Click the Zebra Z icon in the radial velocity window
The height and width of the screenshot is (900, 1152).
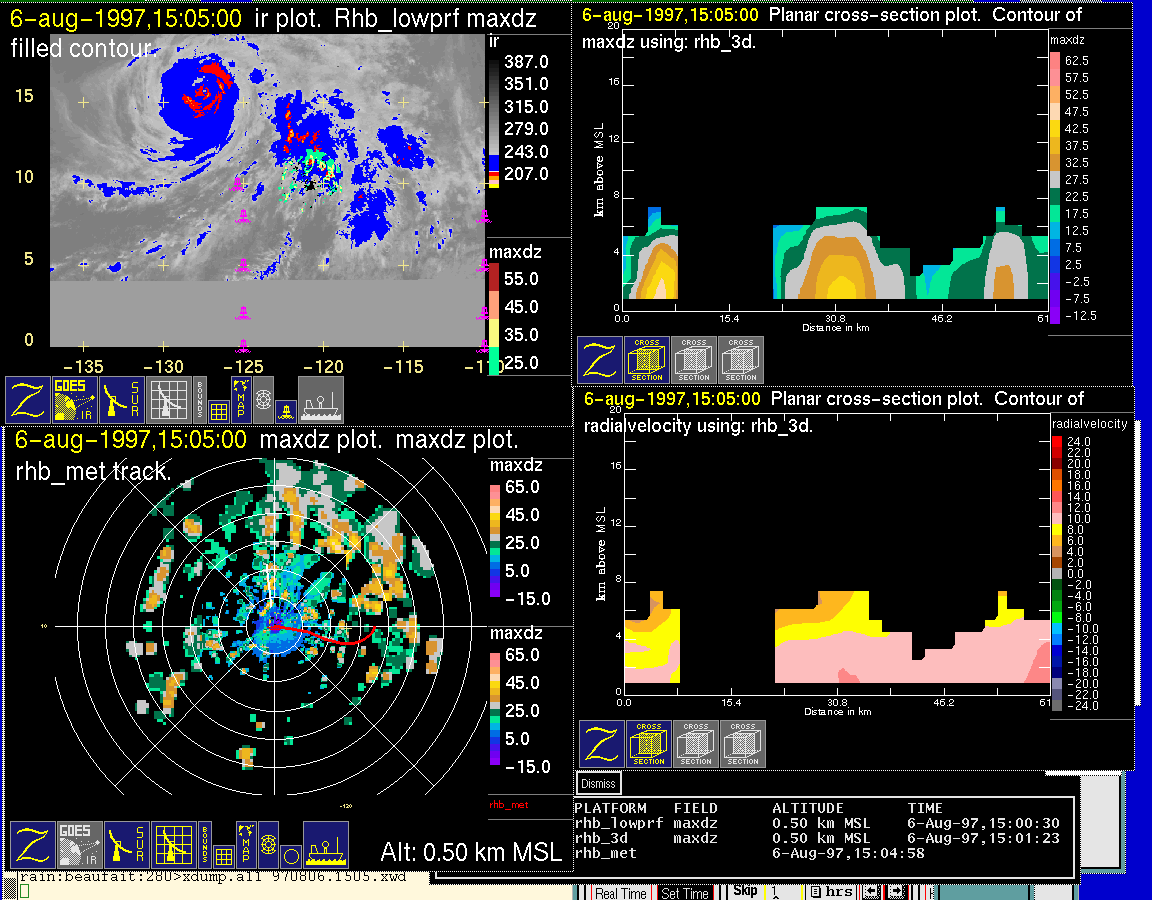(600, 744)
